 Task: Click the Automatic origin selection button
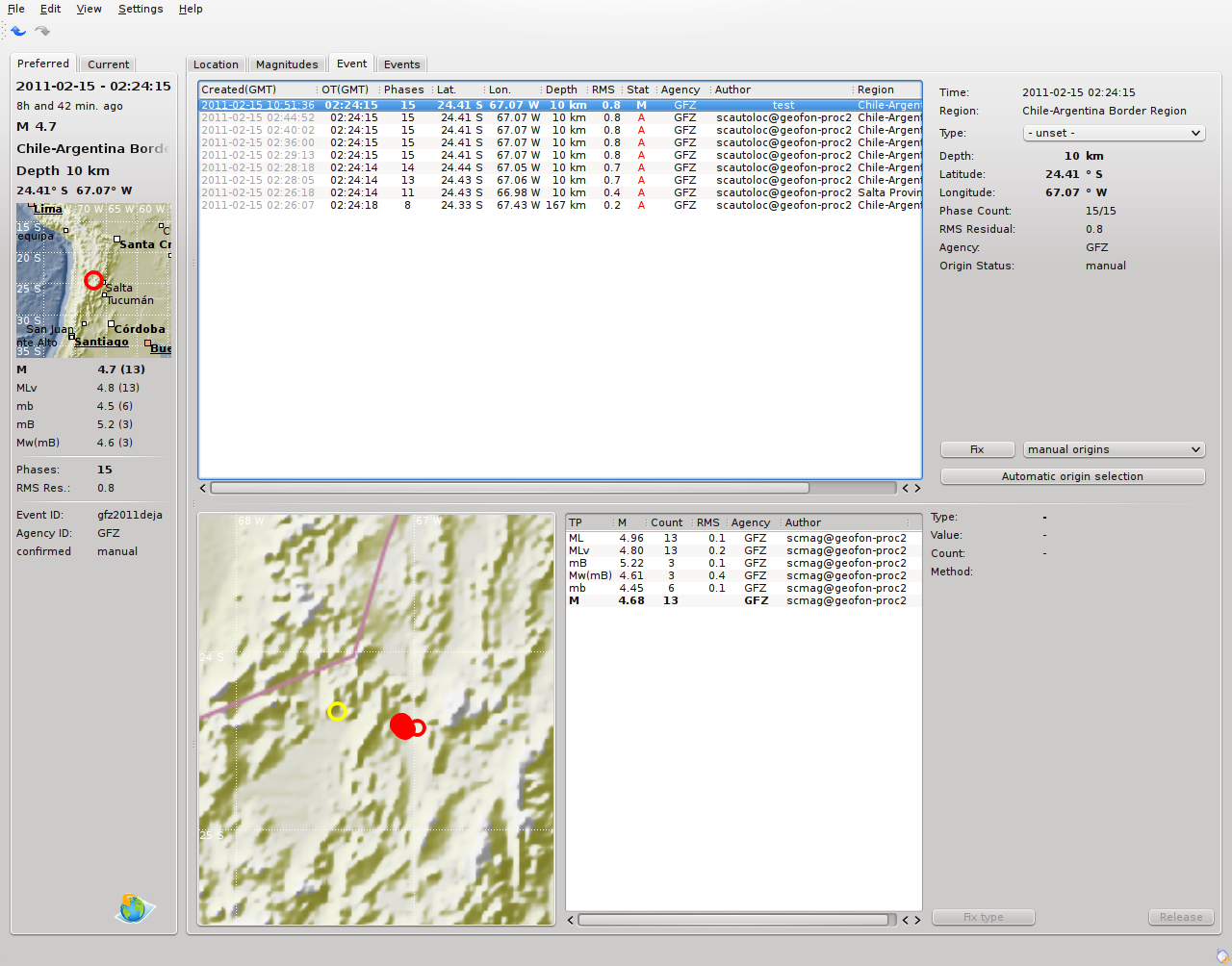[x=1072, y=476]
